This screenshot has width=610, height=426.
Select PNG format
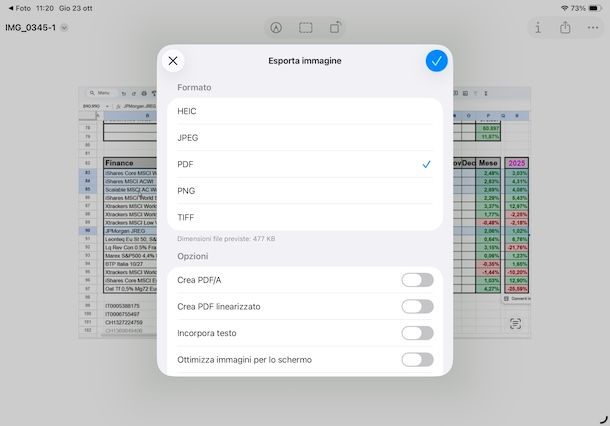click(305, 191)
